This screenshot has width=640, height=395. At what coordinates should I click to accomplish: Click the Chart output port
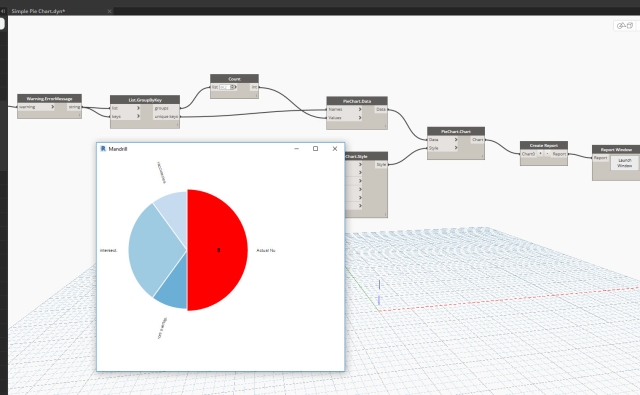(478, 140)
